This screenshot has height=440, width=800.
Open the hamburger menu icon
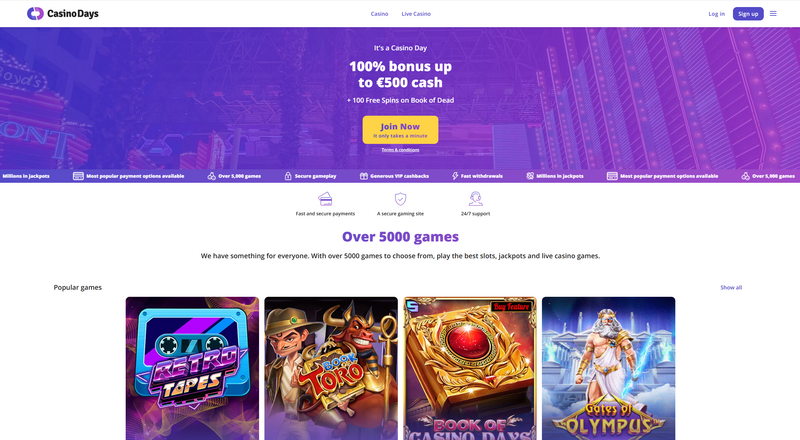[773, 14]
